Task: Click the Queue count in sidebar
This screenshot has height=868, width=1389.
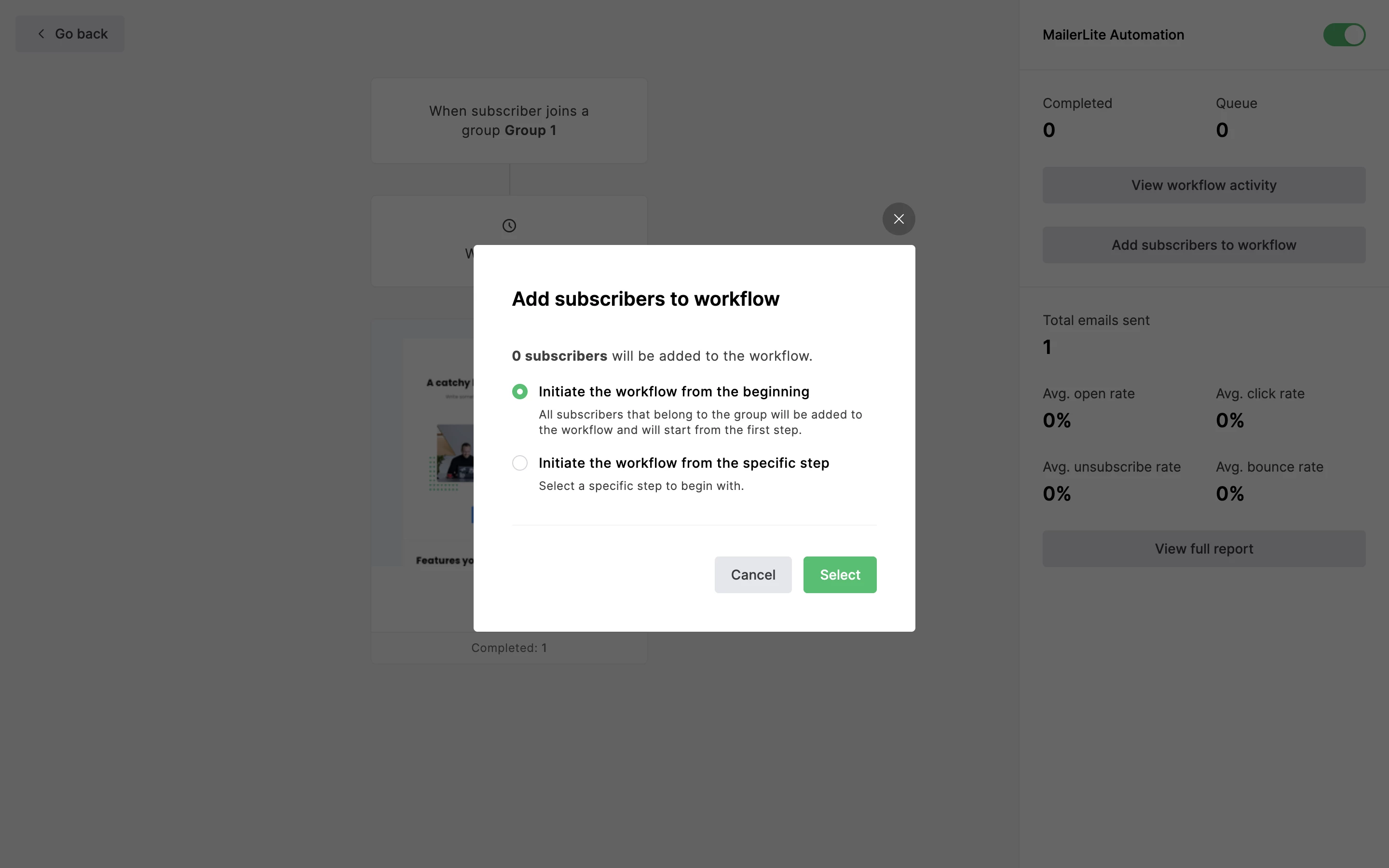Action: point(1222,130)
